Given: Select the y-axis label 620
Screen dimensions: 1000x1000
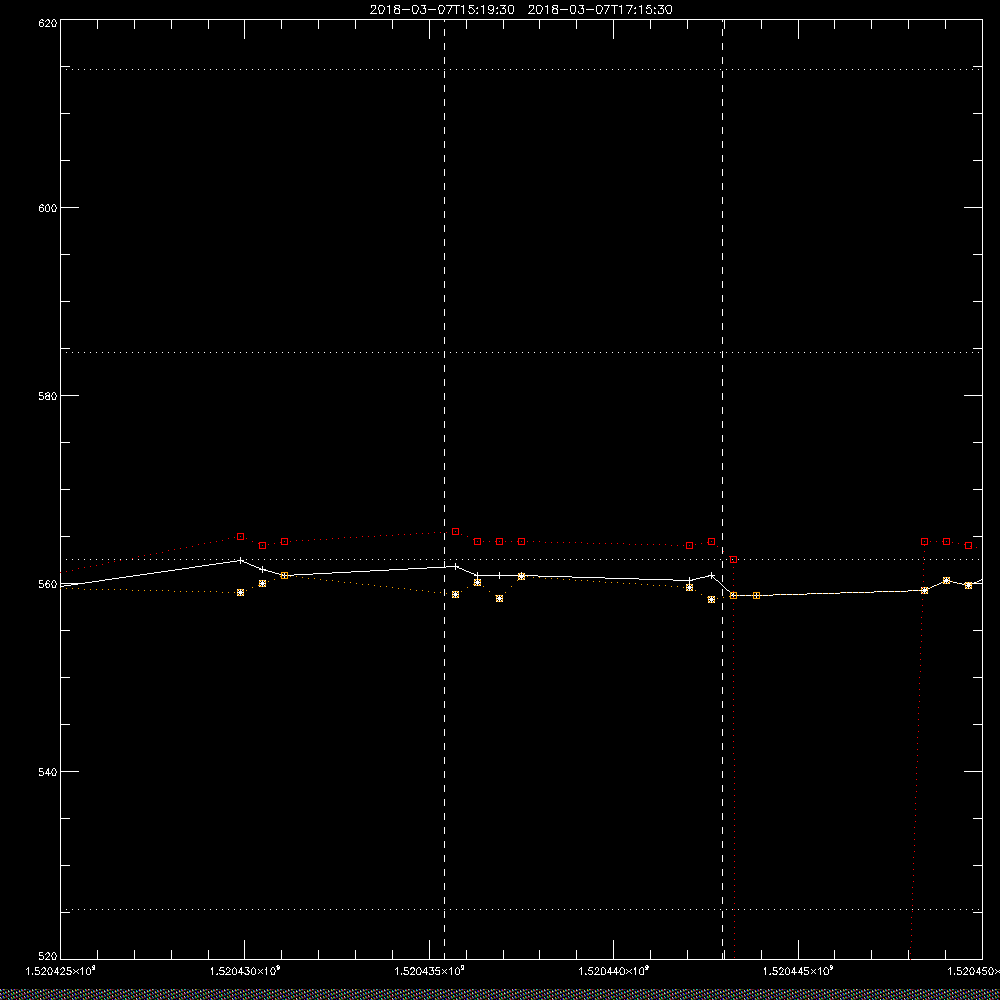Looking at the screenshot, I should [48, 22].
